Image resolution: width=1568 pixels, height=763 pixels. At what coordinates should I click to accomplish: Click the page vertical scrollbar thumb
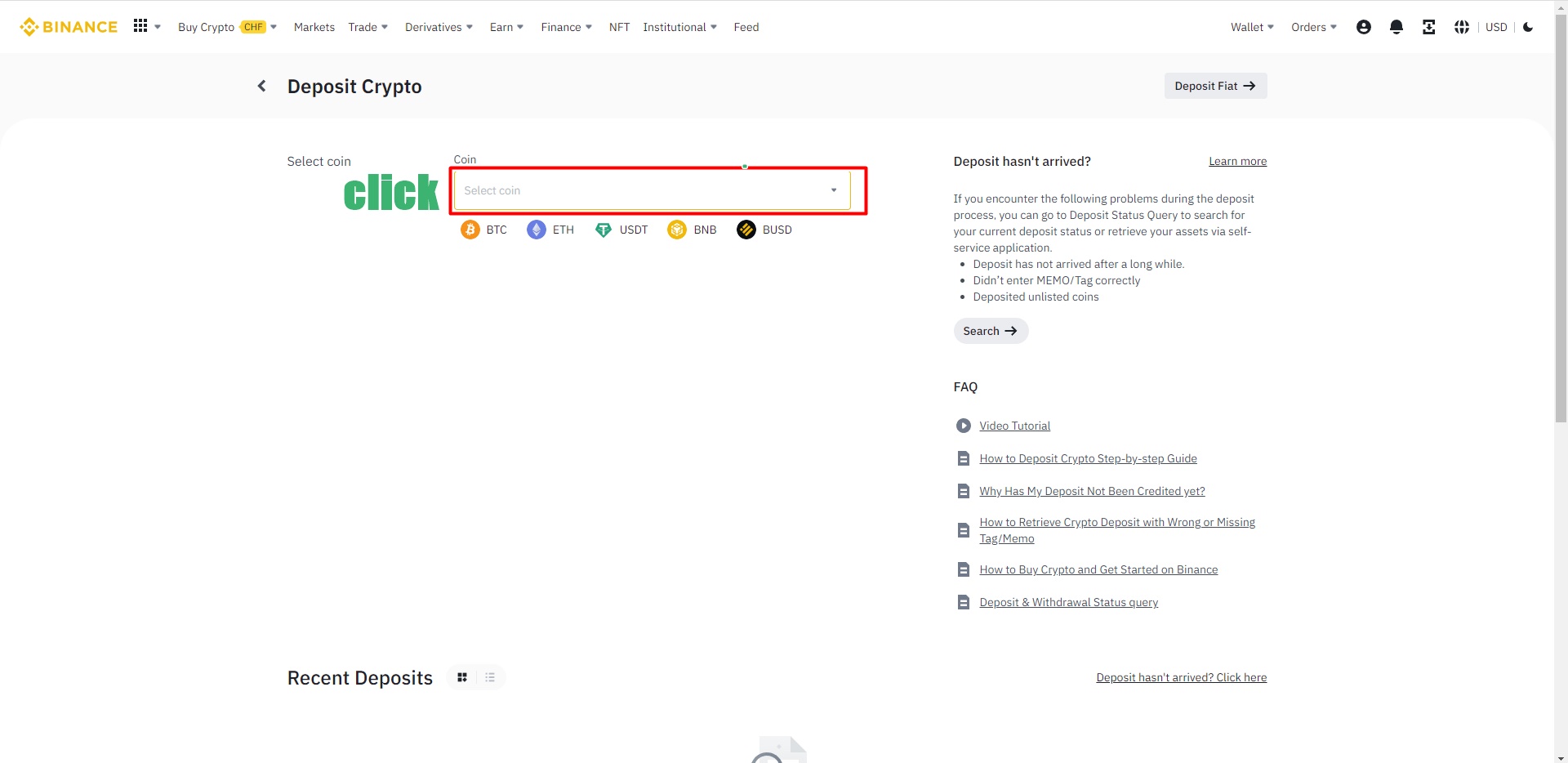tap(1561, 217)
